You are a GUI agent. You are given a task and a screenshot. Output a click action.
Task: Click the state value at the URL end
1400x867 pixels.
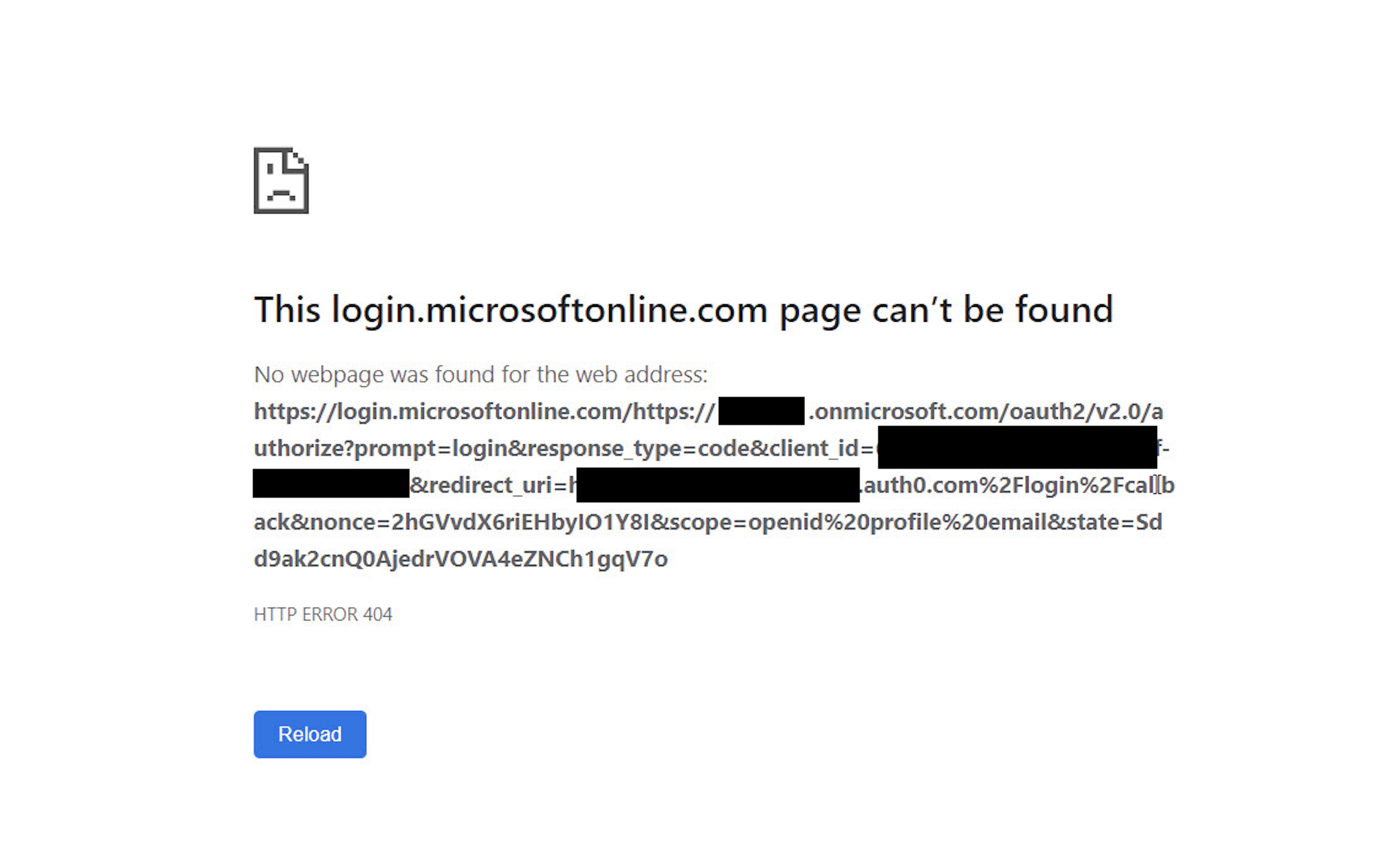pos(461,559)
